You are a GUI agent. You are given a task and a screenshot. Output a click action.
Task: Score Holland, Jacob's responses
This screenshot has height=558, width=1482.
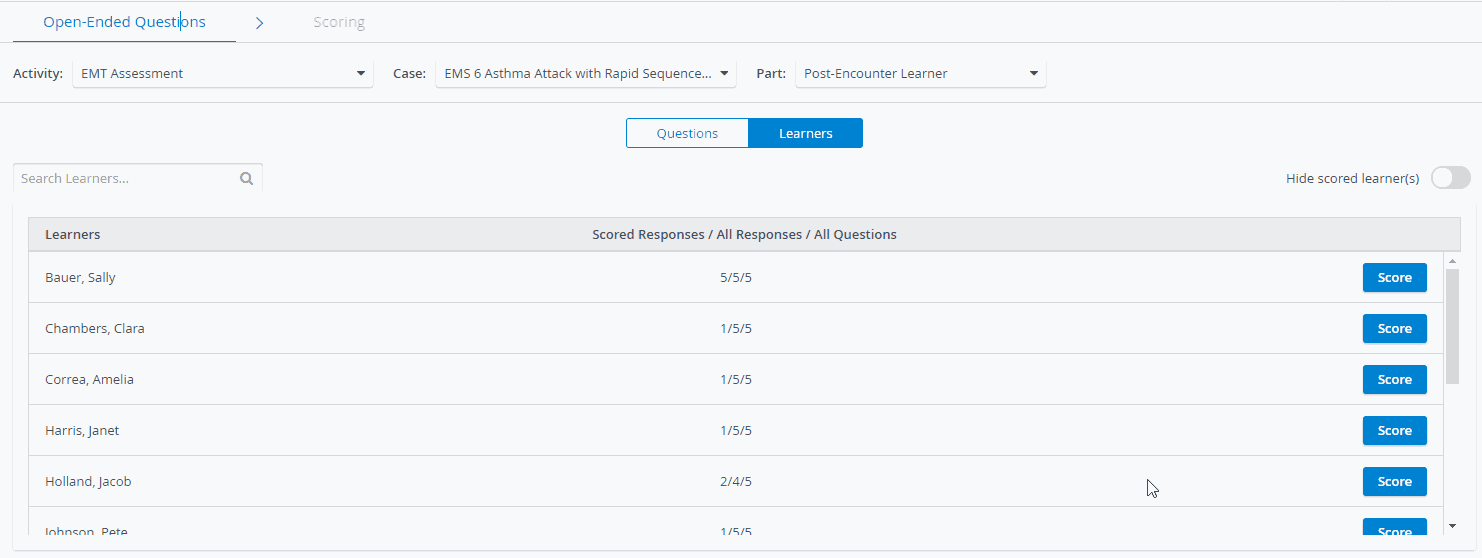[x=1394, y=482]
